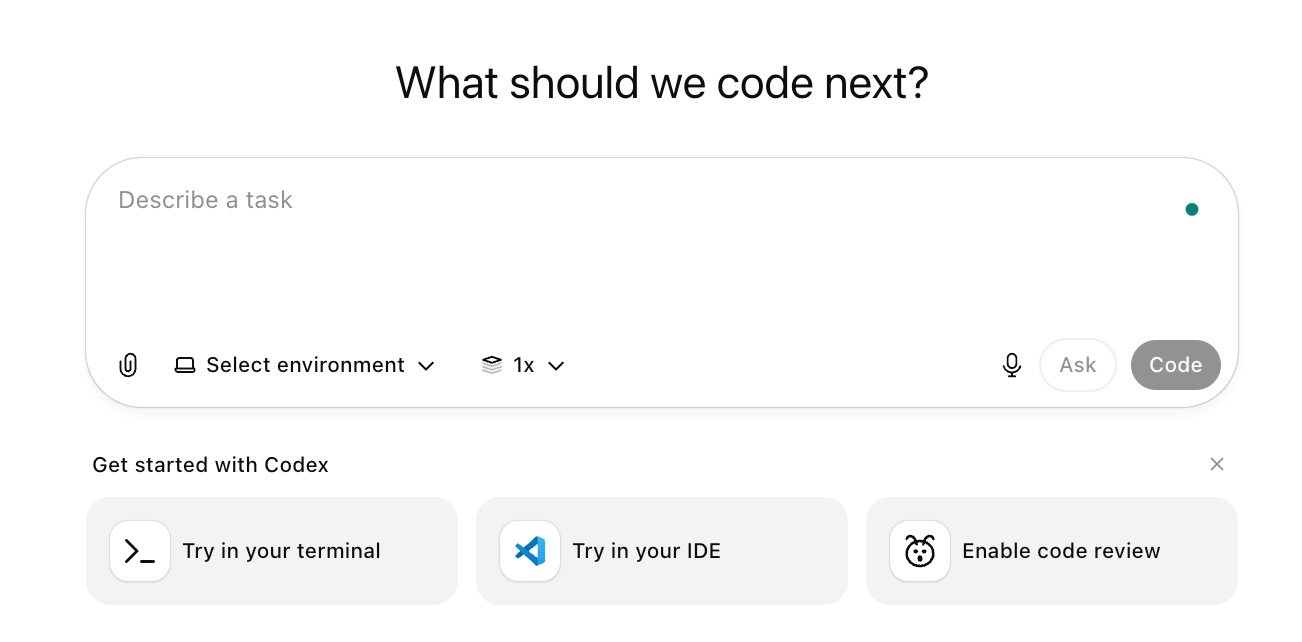Click the terminal prompt icon

click(x=140, y=551)
